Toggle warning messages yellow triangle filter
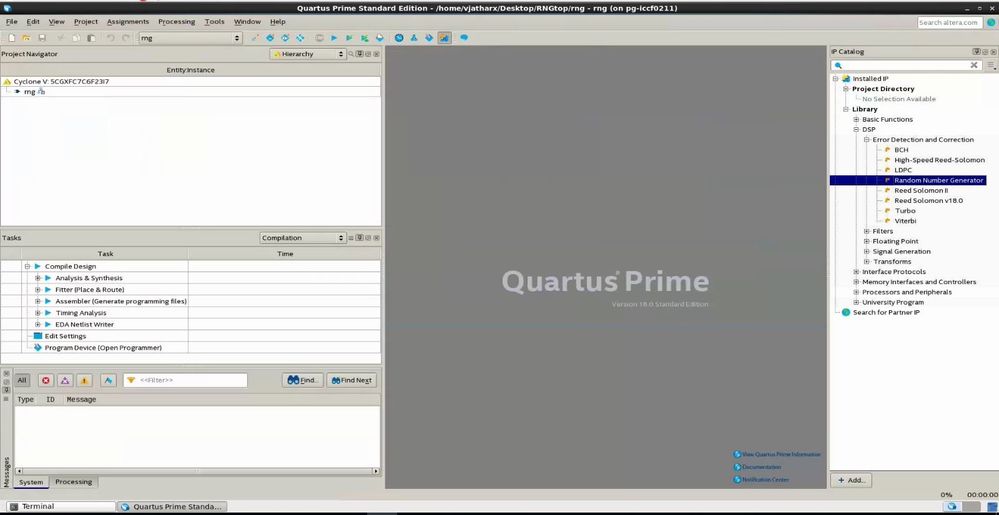This screenshot has height=515, width=999. point(84,381)
